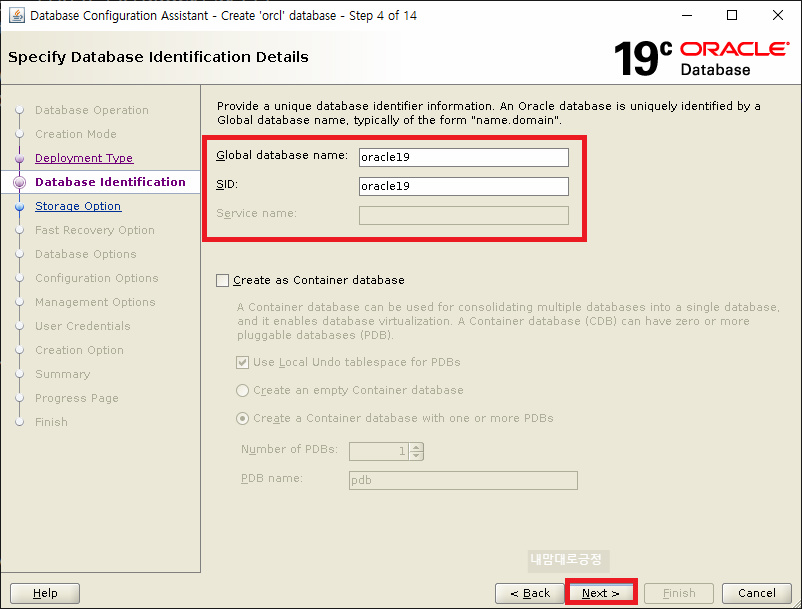This screenshot has height=609, width=802.
Task: Select Create a Container database with PDBs
Action: 242,419
